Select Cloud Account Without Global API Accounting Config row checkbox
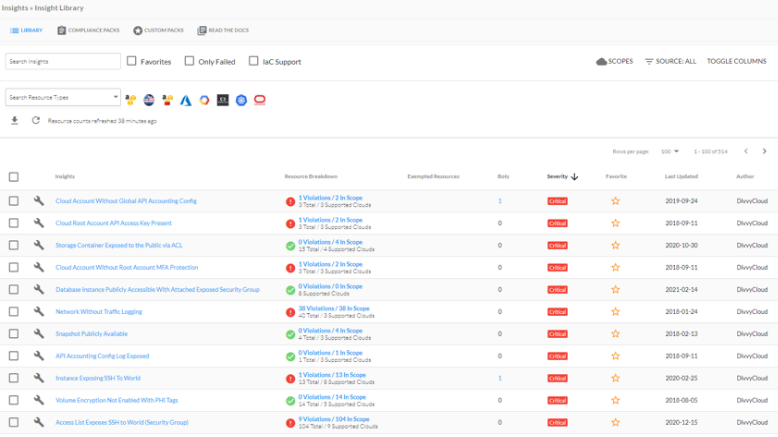Screen dimensions: 778x437 point(13,201)
